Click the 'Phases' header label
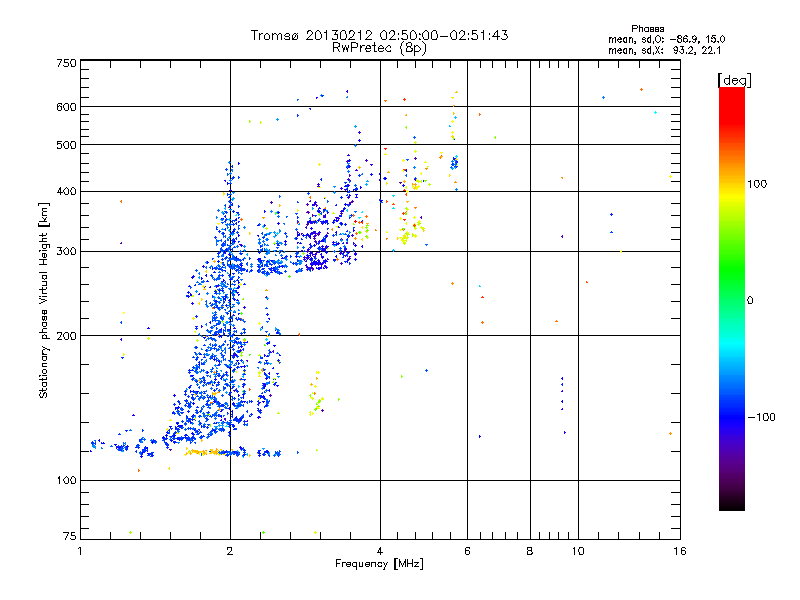Image resolution: width=800 pixels, height=600 pixels. (647, 29)
